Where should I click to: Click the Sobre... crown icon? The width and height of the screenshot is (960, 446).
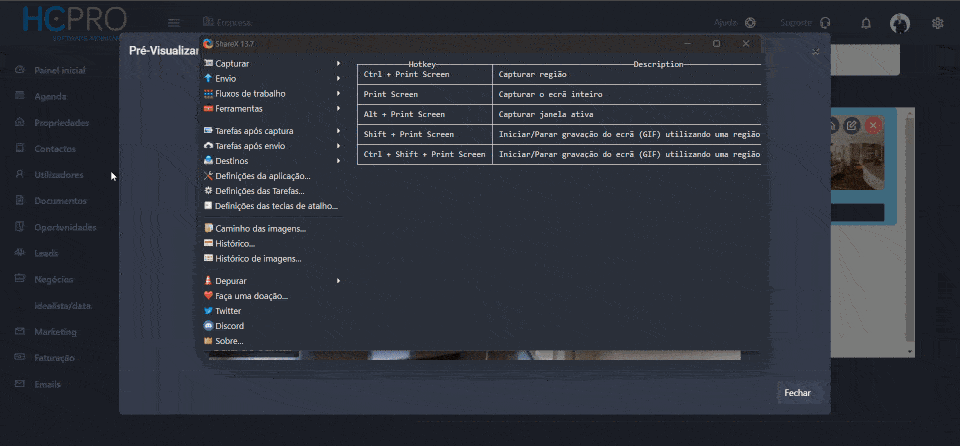pos(208,341)
